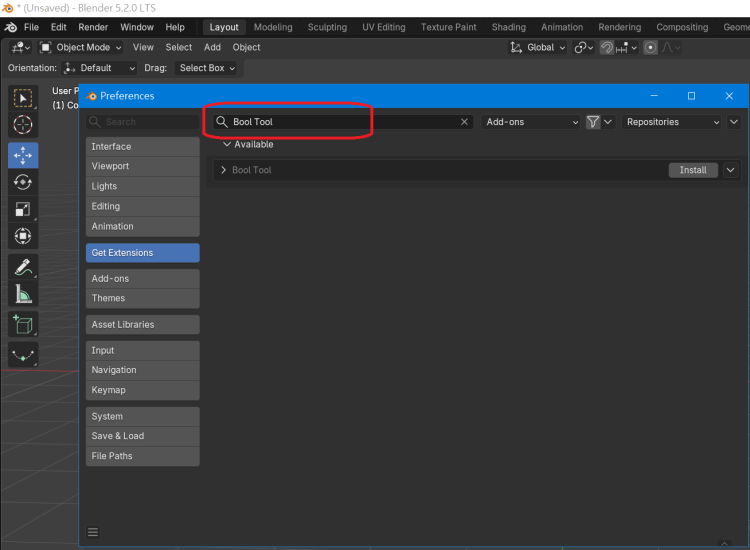The width and height of the screenshot is (750, 550).
Task: Open the Window menu
Action: [137, 27]
